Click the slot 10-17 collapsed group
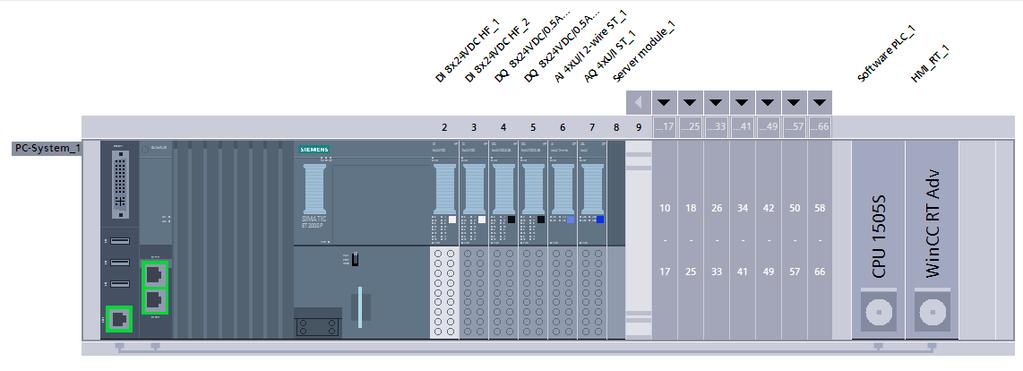 coord(664,239)
